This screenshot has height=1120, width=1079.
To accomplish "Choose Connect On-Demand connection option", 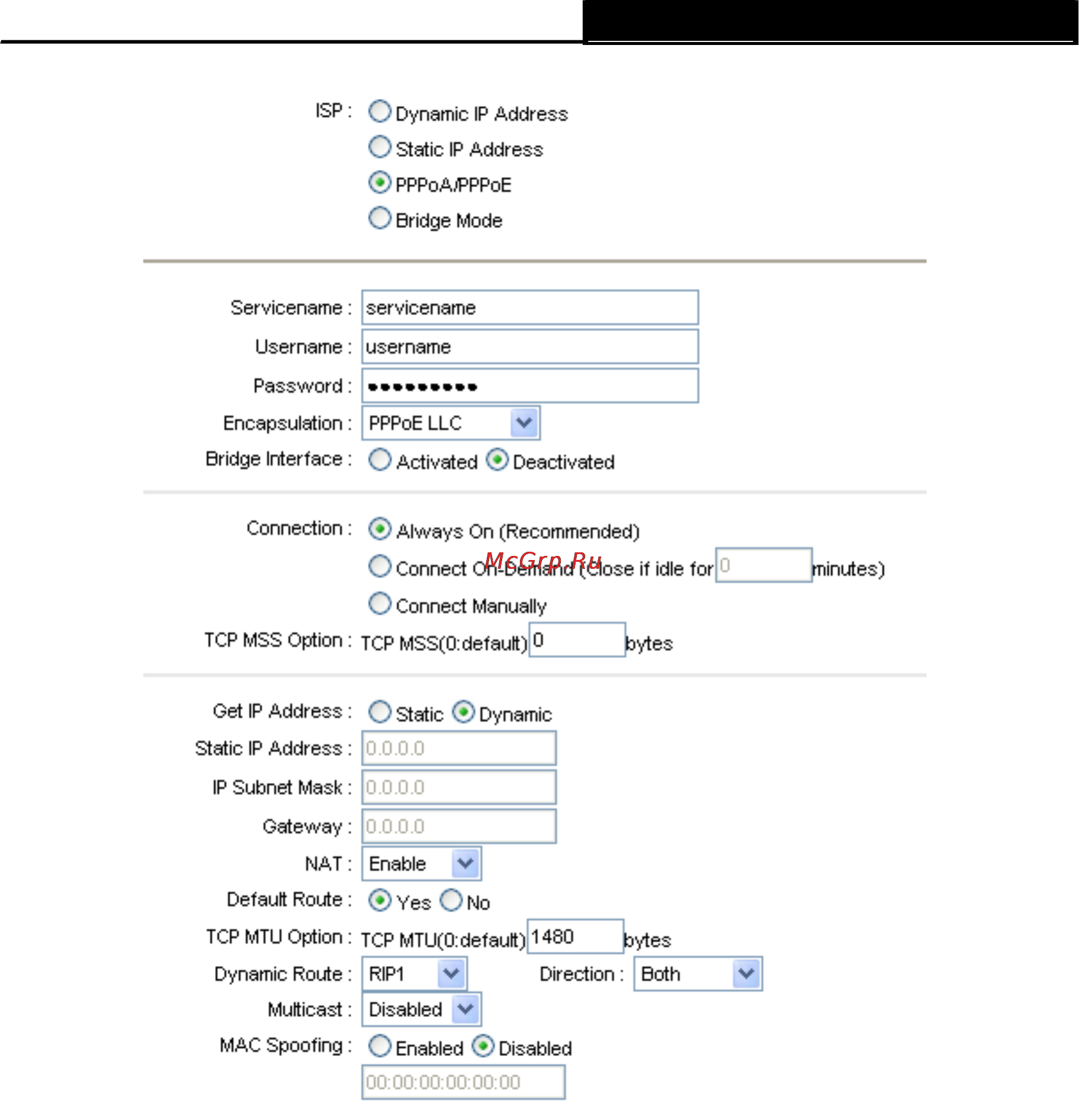I will [x=380, y=566].
